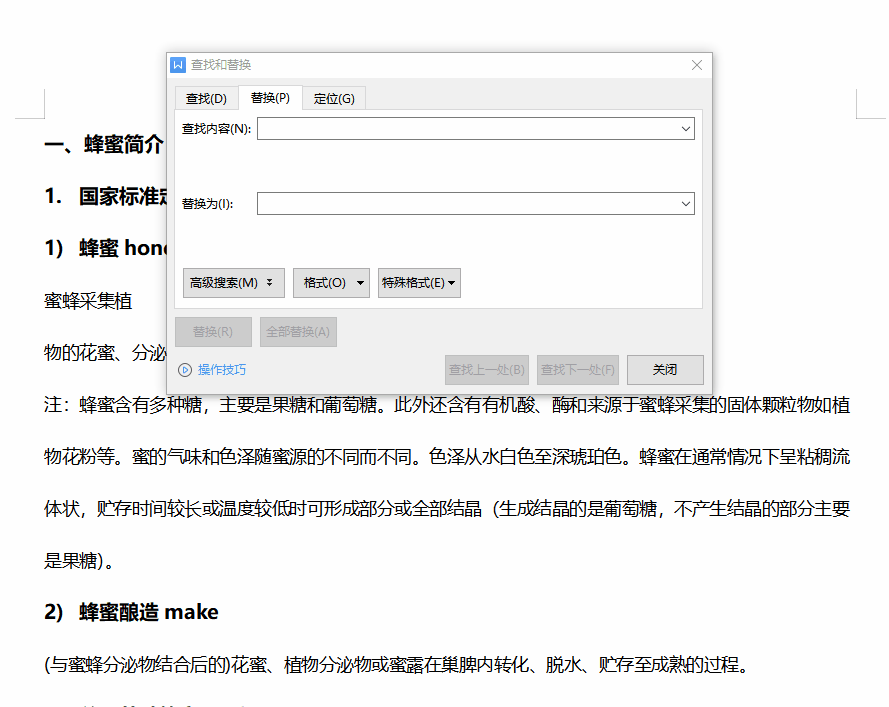This screenshot has height=707, width=889.
Task: Click the 关闭 button
Action: (x=665, y=370)
